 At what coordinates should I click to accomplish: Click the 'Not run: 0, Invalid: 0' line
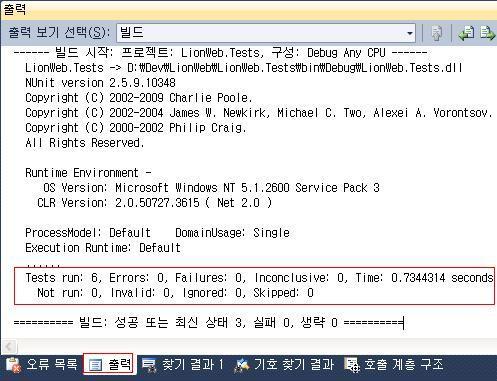pyautogui.click(x=175, y=293)
